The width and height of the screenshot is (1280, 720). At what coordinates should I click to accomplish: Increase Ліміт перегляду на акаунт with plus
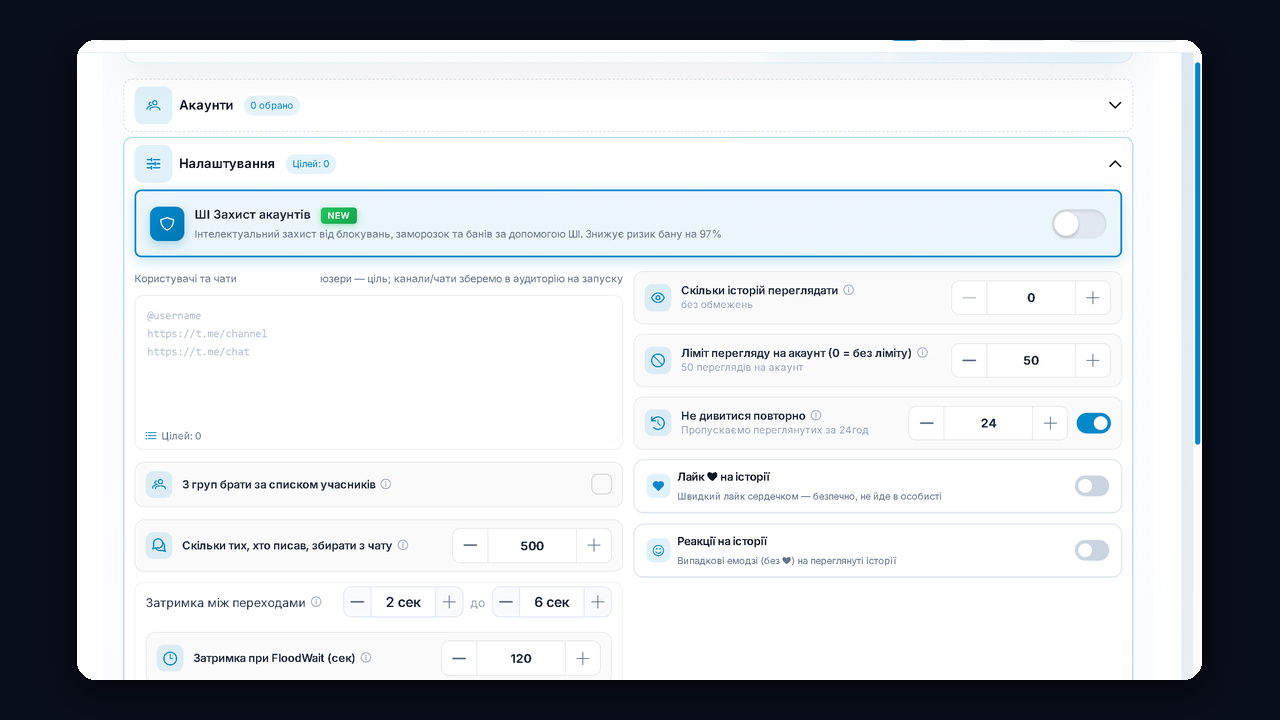1092,361
